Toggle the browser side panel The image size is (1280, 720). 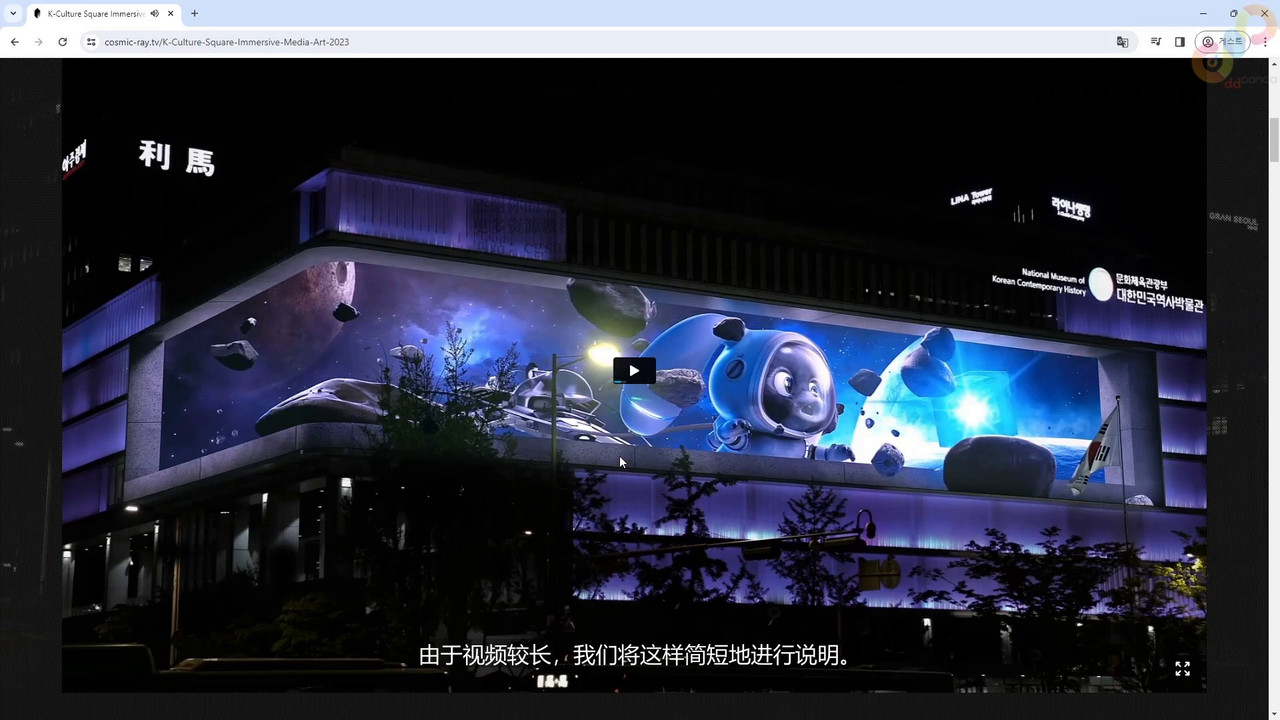[x=1180, y=42]
